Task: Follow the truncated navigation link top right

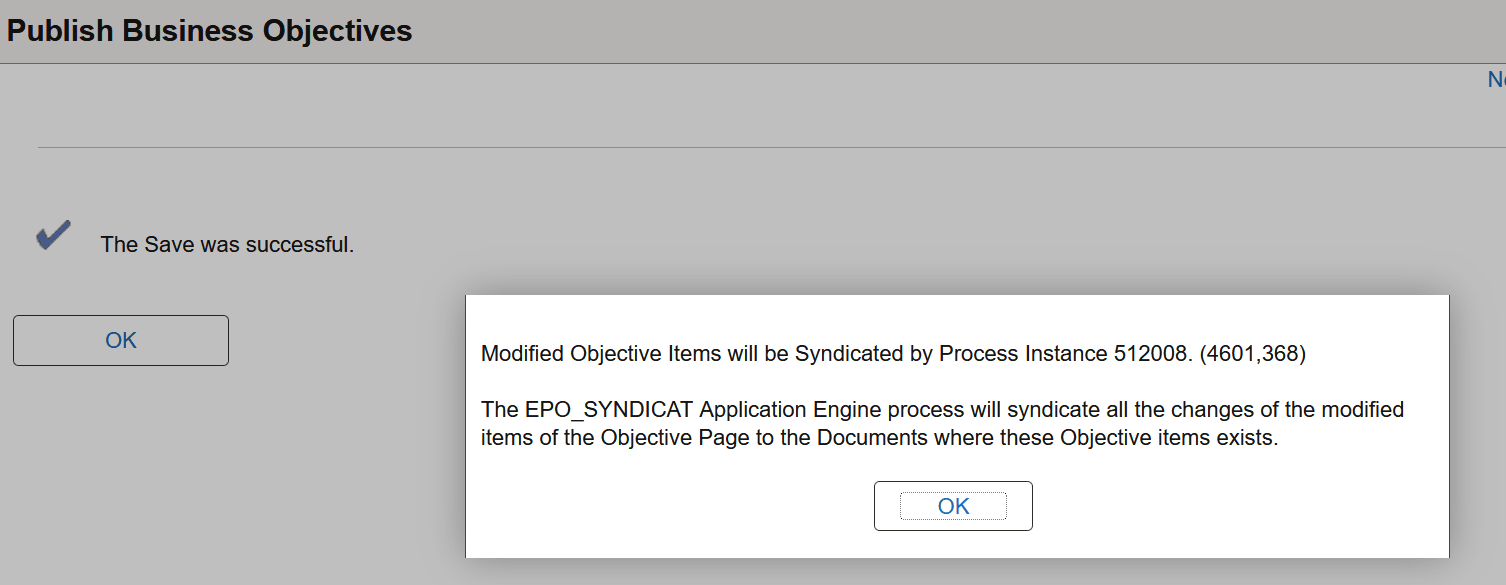Action: coord(1497,78)
